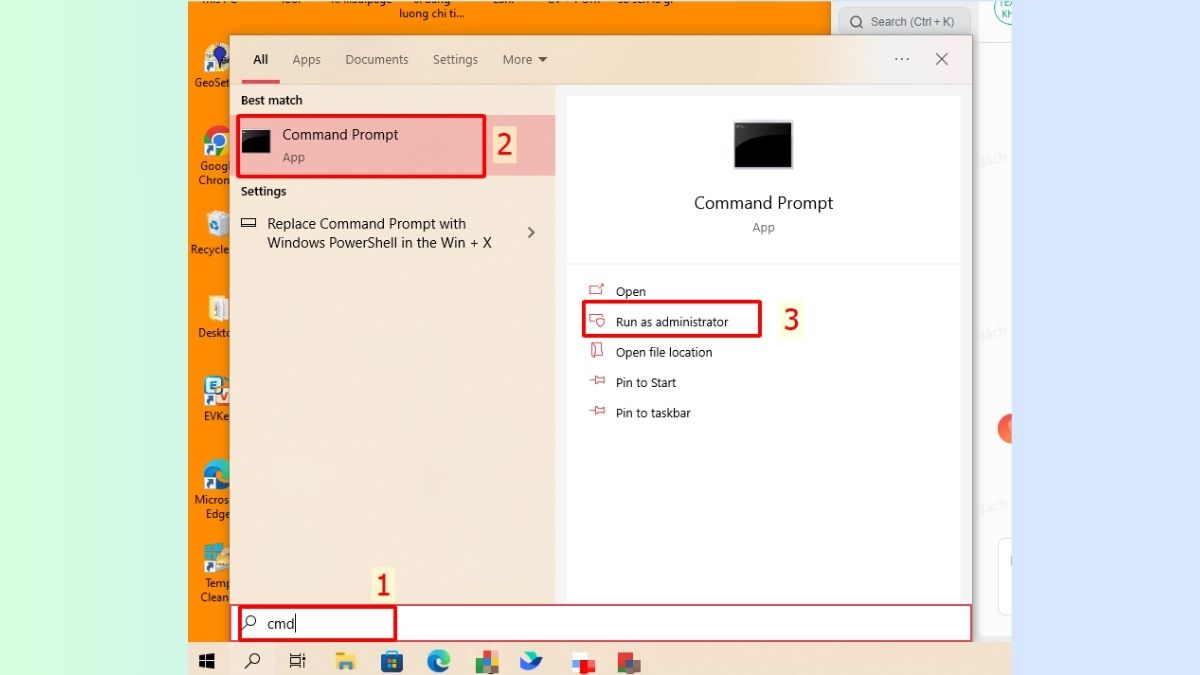Click the Command Prompt title in preview pane
1200x675 pixels.
[x=763, y=203]
